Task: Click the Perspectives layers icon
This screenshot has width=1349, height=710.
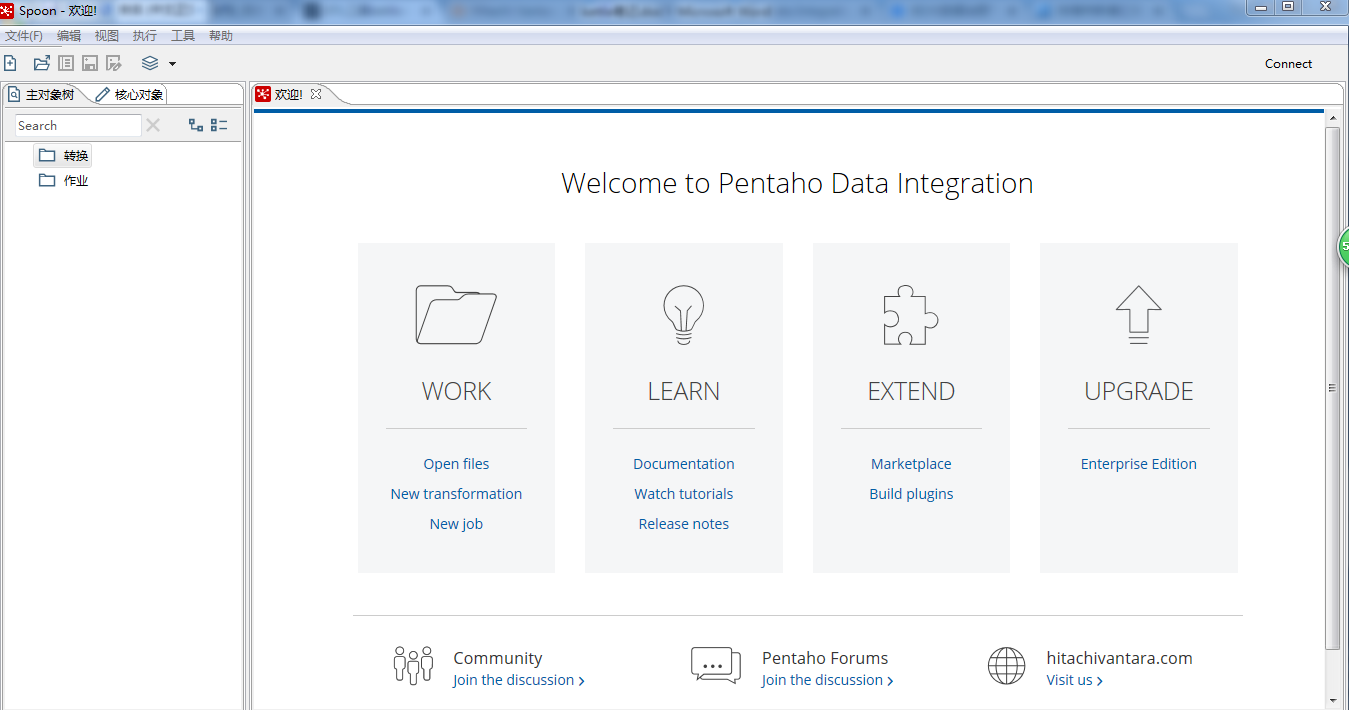Action: 150,63
